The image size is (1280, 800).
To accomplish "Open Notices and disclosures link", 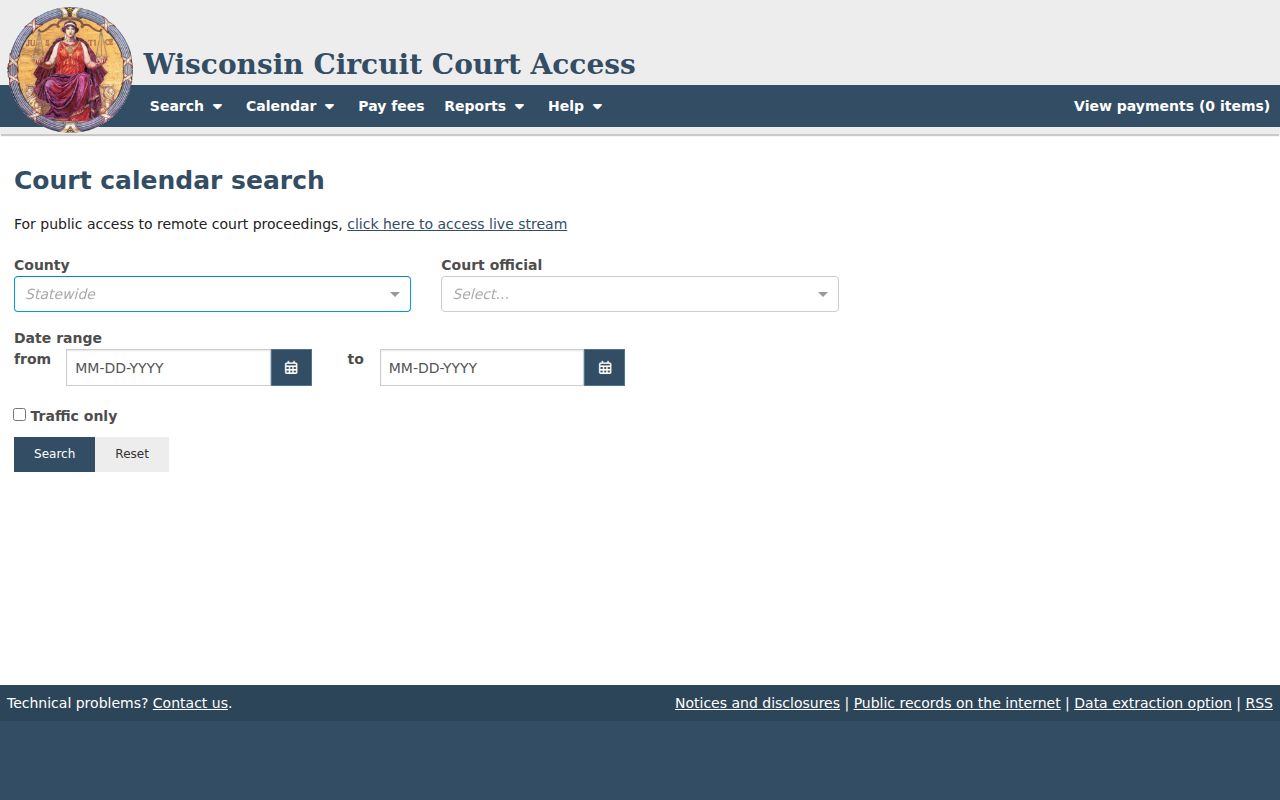I will [757, 703].
